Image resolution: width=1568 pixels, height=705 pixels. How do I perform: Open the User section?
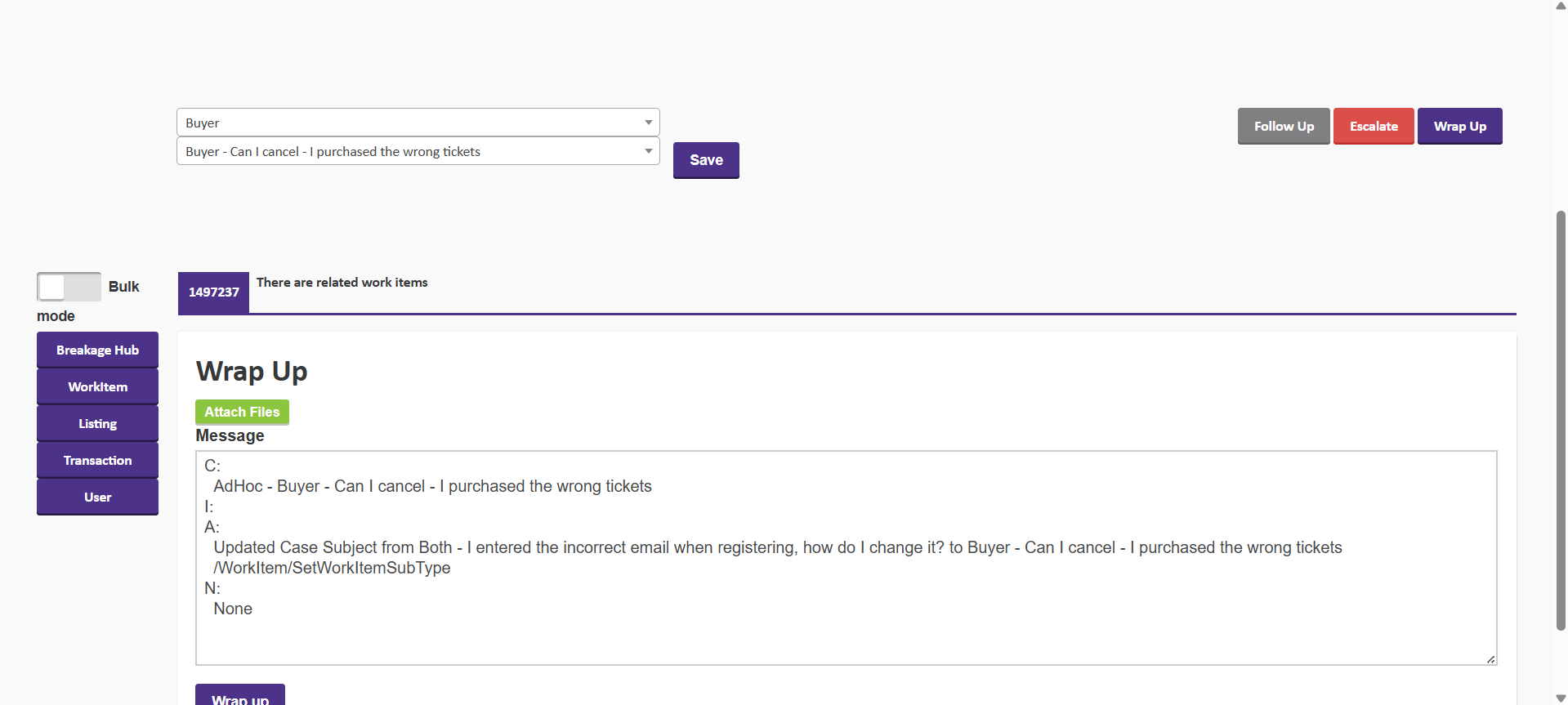coord(97,498)
